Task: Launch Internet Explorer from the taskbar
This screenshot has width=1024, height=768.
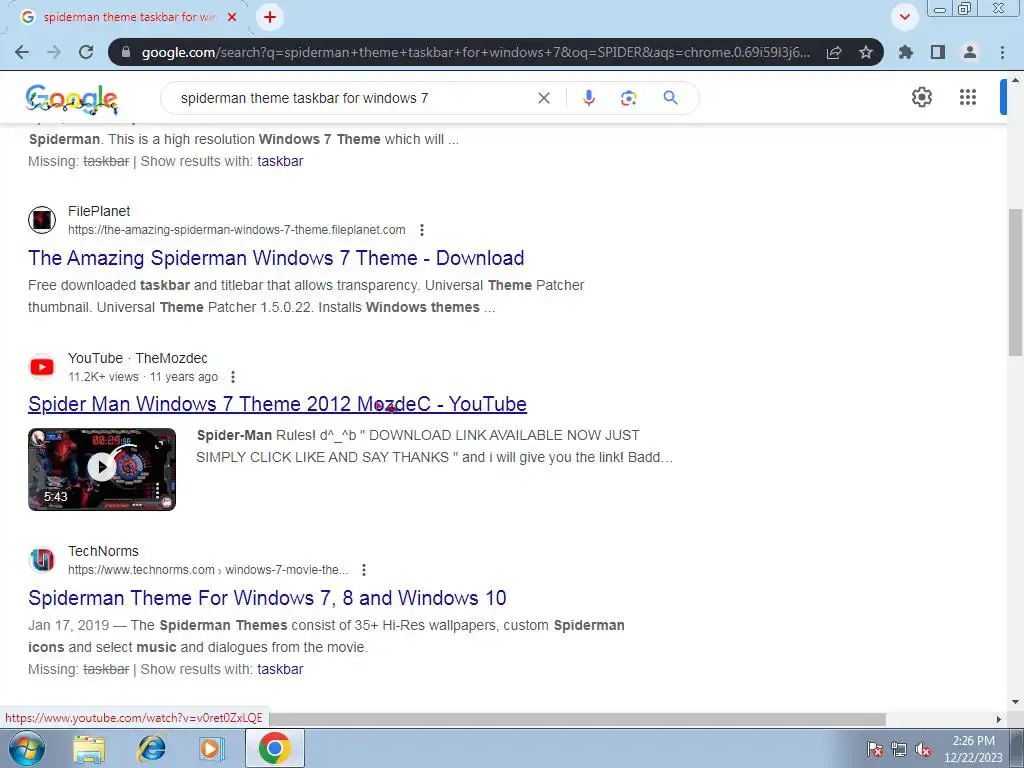Action: point(151,749)
